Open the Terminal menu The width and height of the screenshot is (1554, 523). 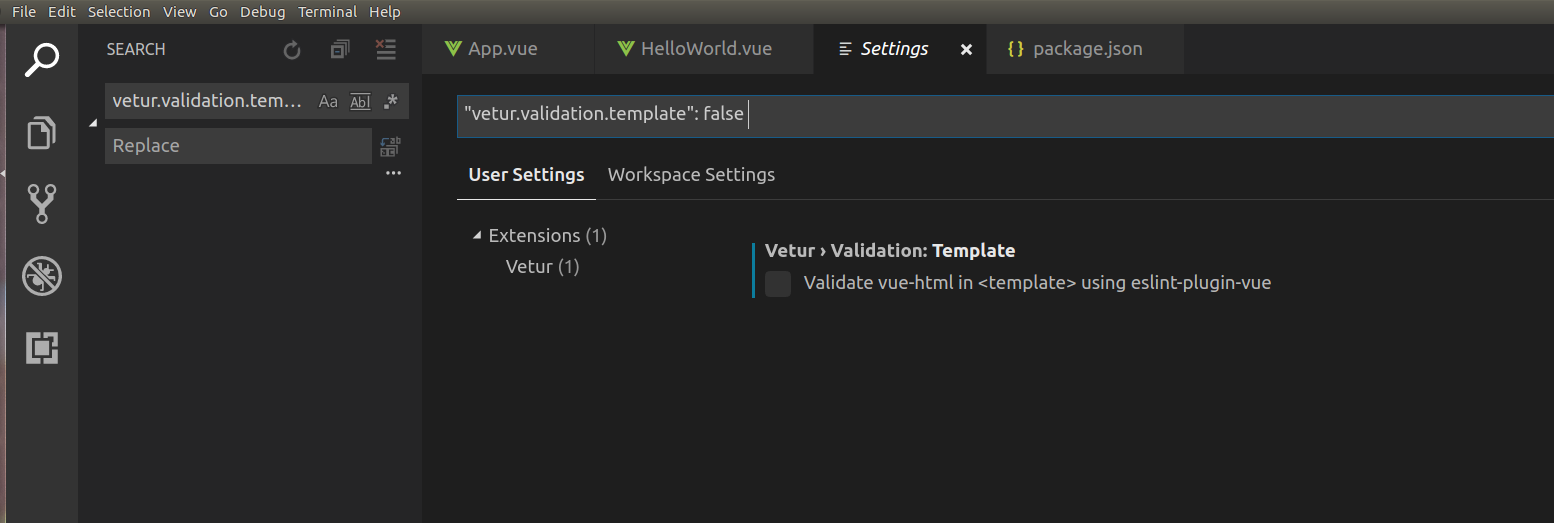pos(327,12)
